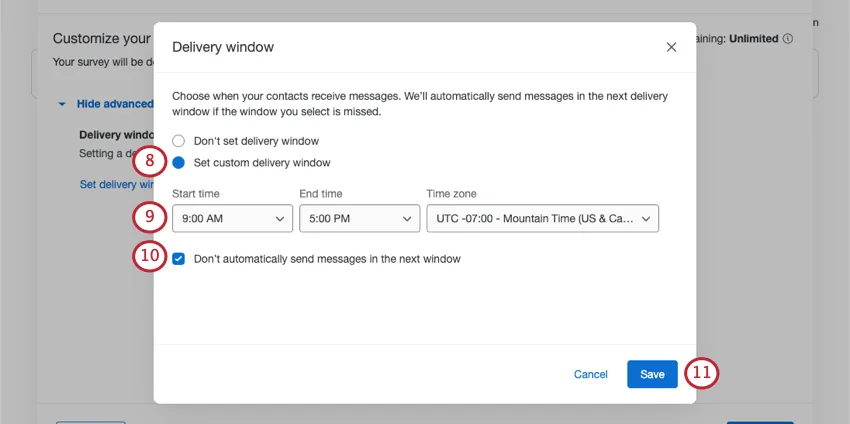Click the "Unlimited" remaining text
Screen dimensions: 850x424
tap(752, 39)
